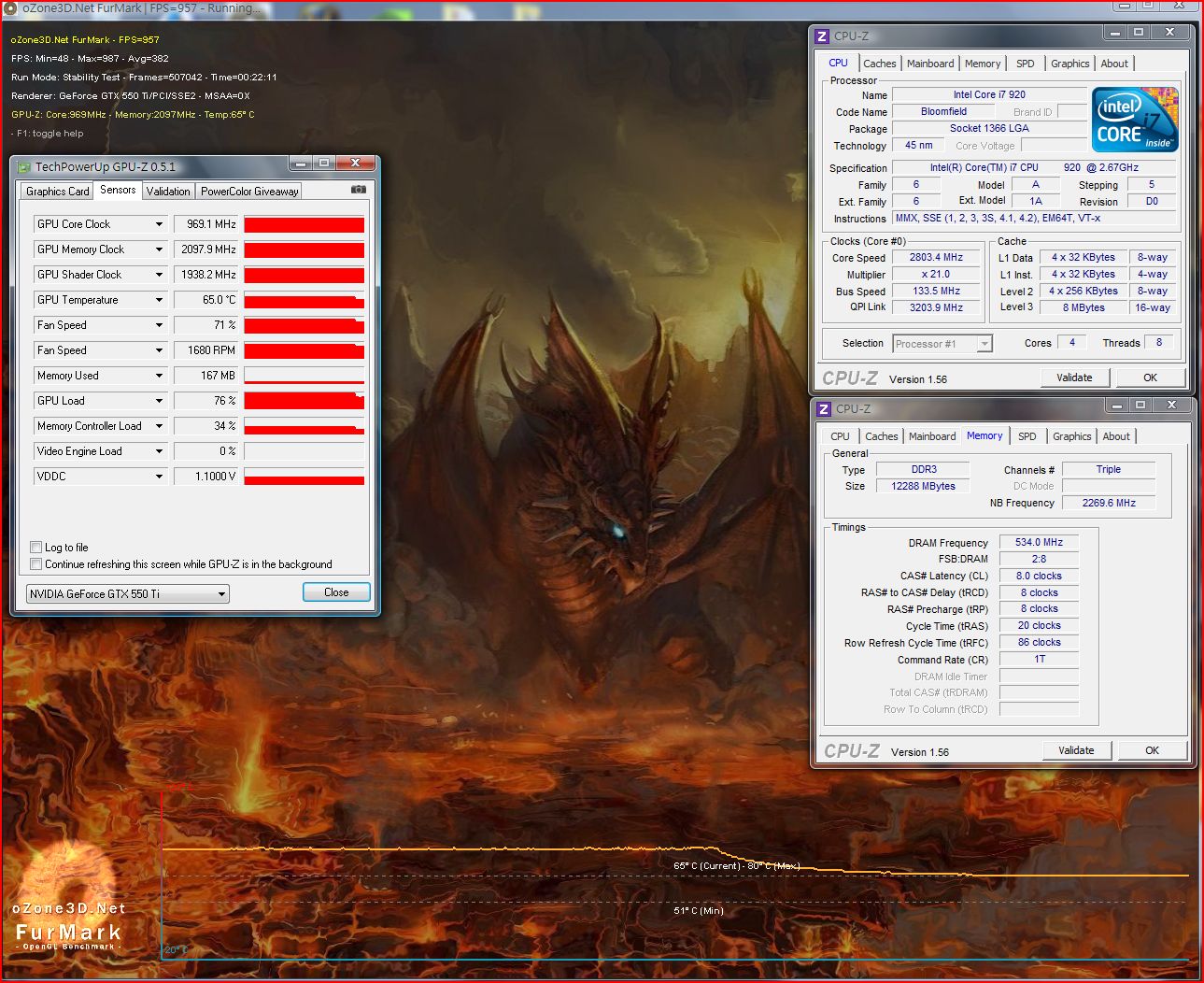Open SPD tab in upper CPU-Z window

[1026, 64]
